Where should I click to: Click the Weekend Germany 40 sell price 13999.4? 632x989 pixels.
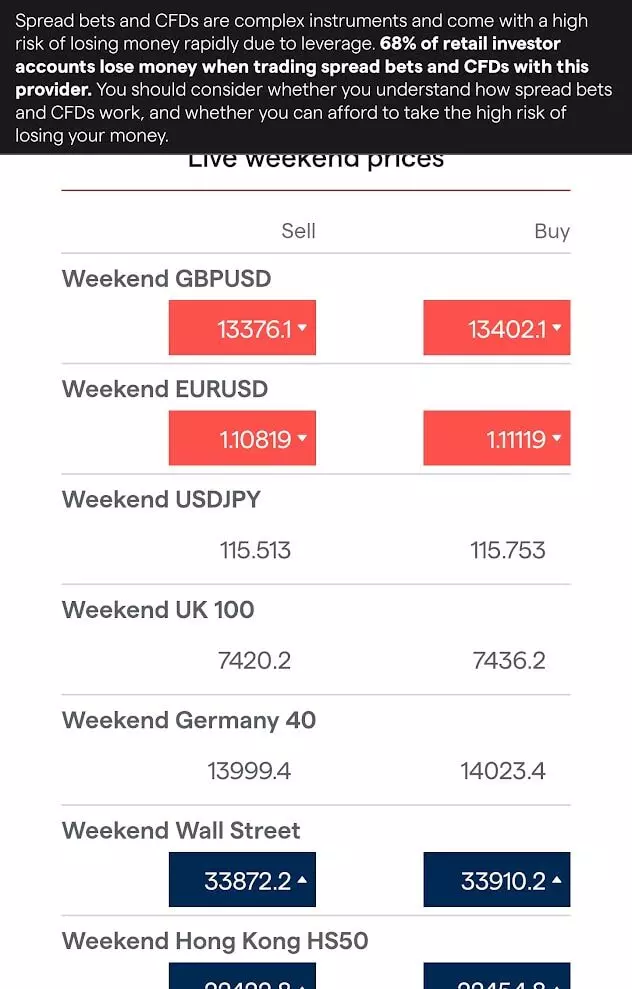pyautogui.click(x=249, y=771)
